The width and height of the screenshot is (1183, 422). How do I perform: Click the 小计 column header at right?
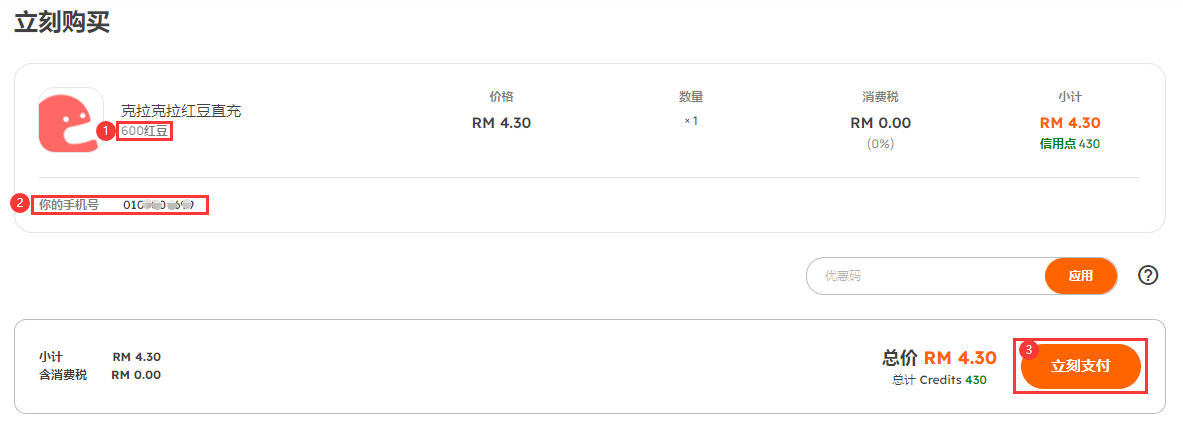(x=1070, y=97)
